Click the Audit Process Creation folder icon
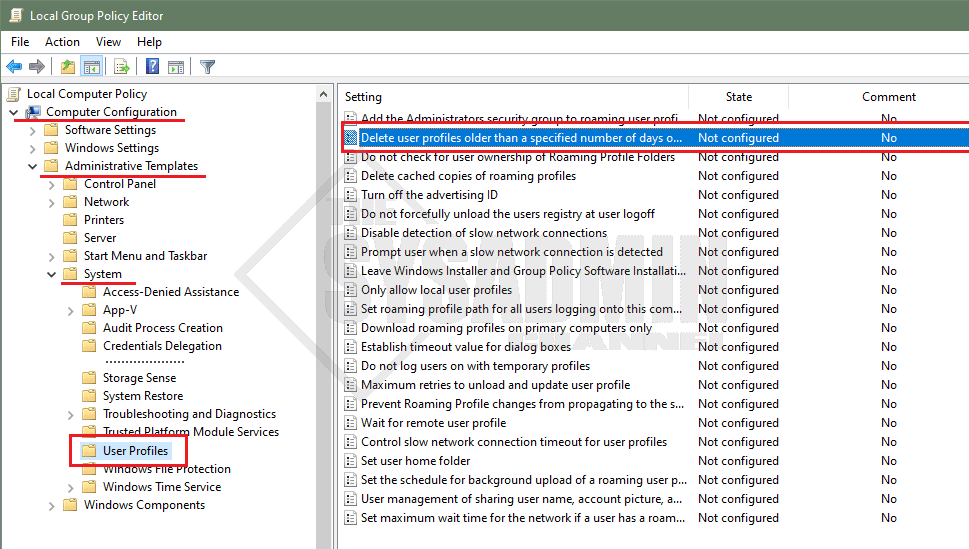Image resolution: width=969 pixels, height=549 pixels. pos(90,328)
